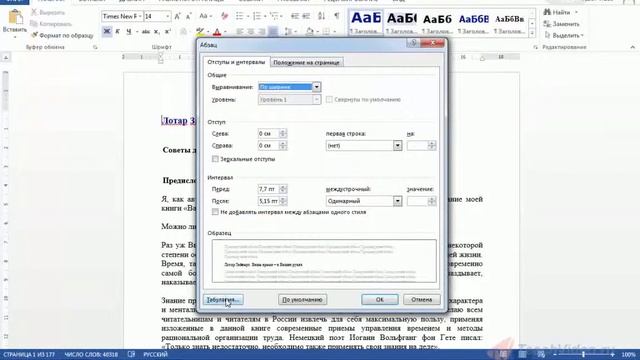Image resolution: width=640 pixels, height=360 pixels.
Task: Close the Абзац dialog with red X
Action: point(433,43)
